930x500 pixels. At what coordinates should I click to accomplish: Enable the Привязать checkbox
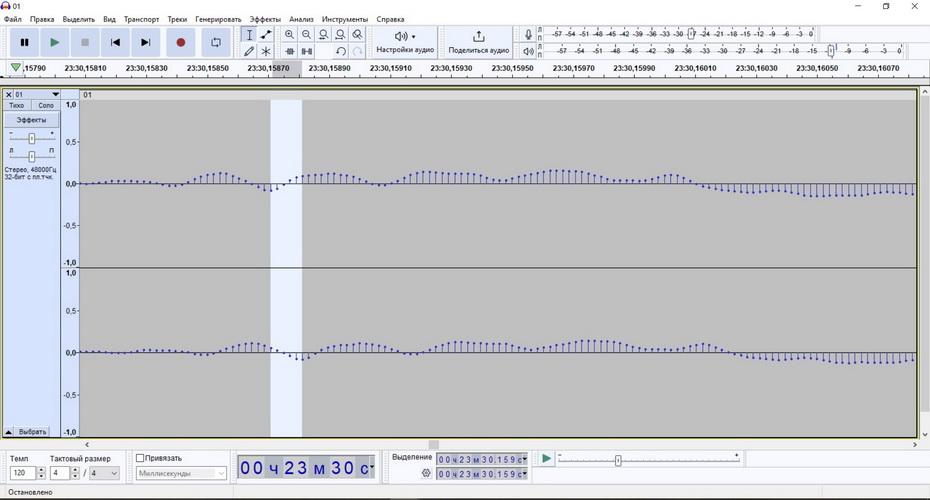tap(140, 458)
